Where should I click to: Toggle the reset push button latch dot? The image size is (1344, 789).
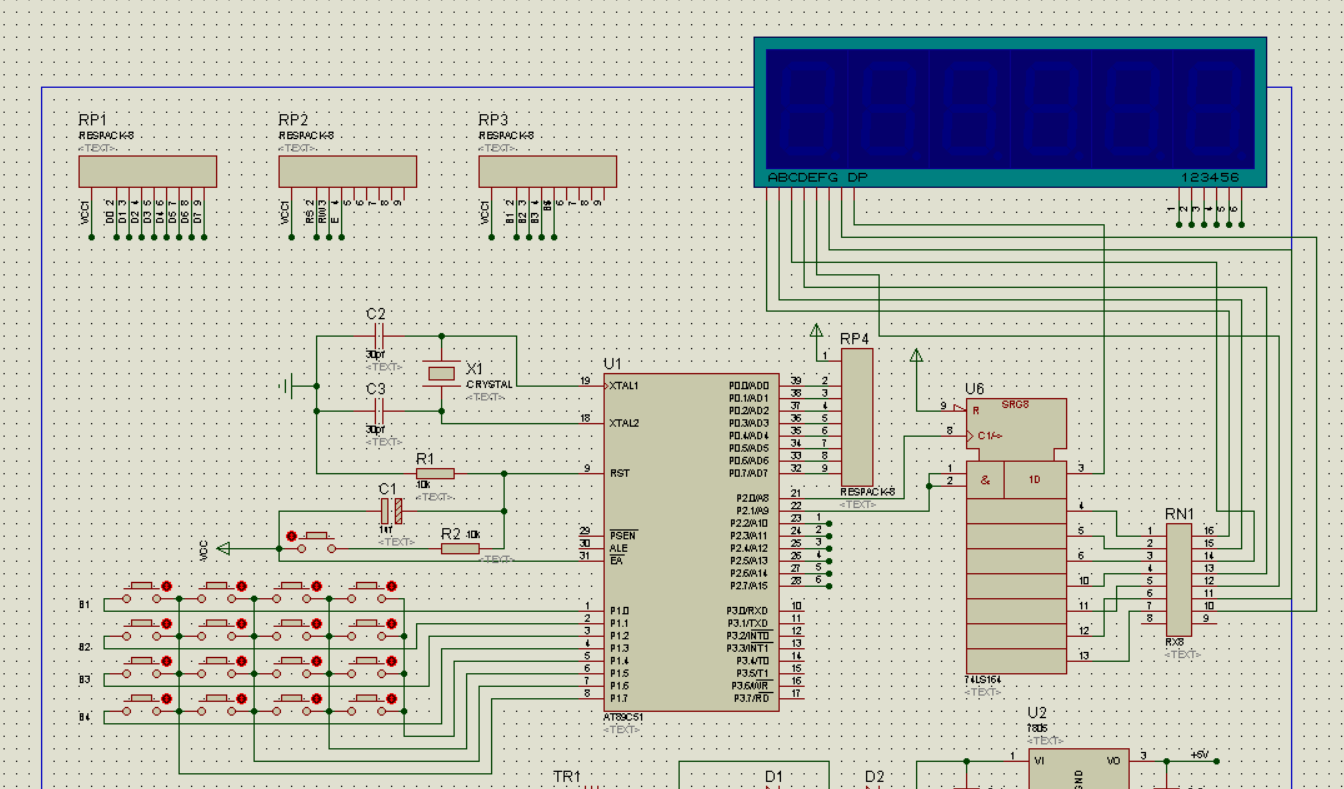pyautogui.click(x=291, y=536)
